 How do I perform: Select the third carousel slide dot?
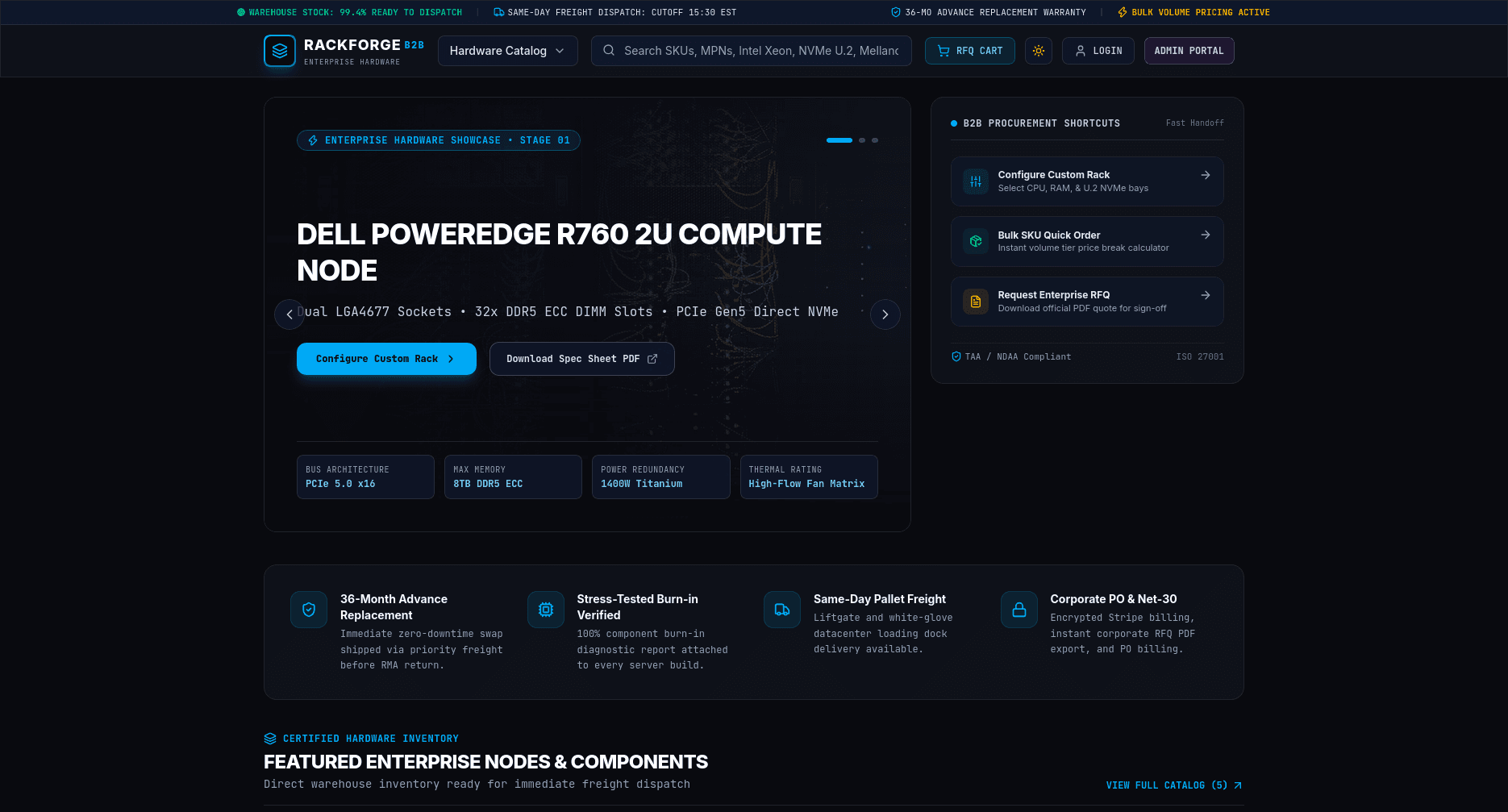[x=875, y=140]
